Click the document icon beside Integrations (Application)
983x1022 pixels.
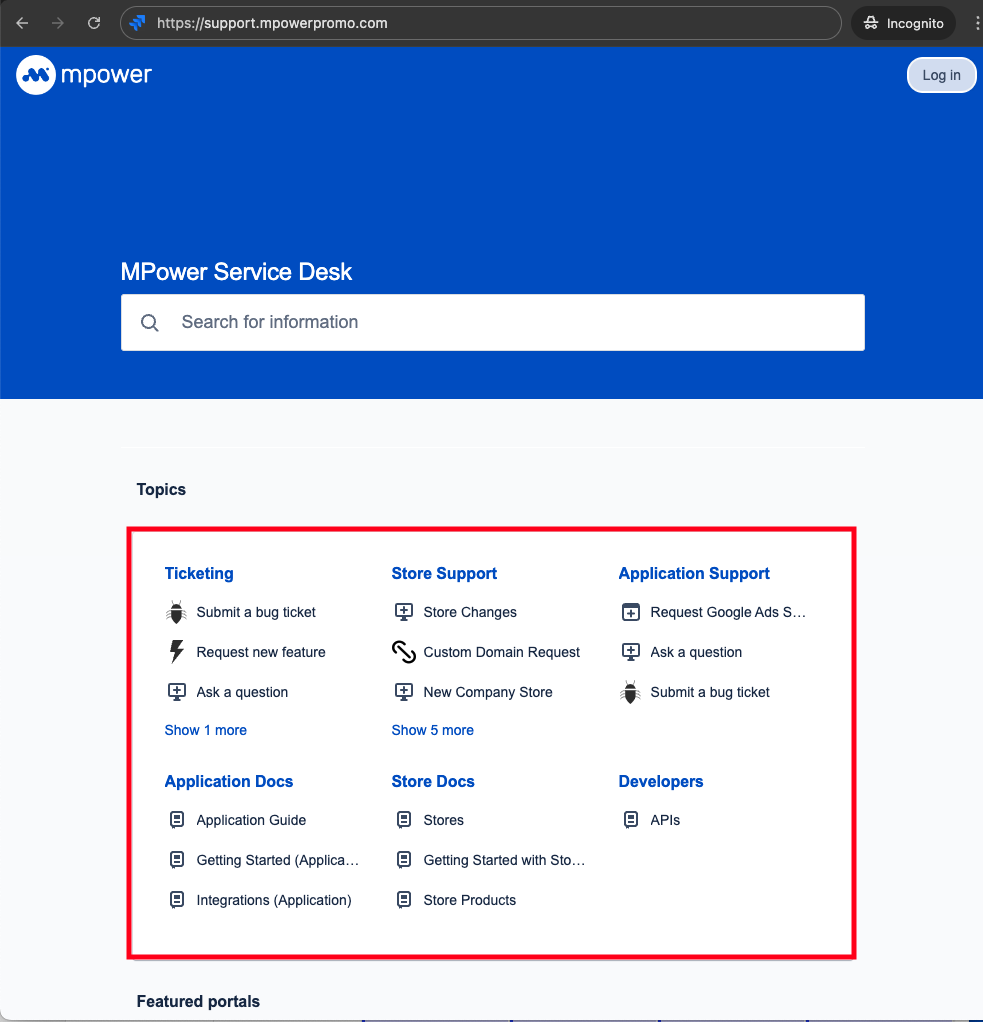coord(177,900)
